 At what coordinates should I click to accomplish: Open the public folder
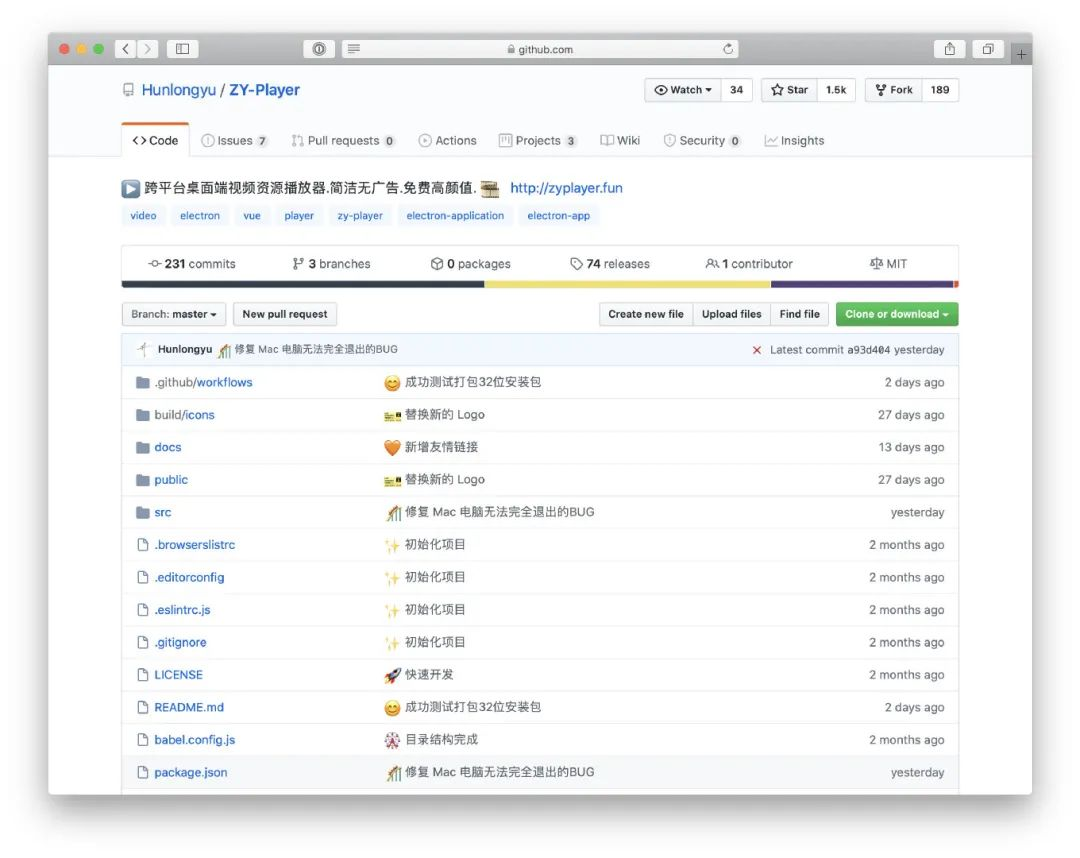(x=171, y=479)
